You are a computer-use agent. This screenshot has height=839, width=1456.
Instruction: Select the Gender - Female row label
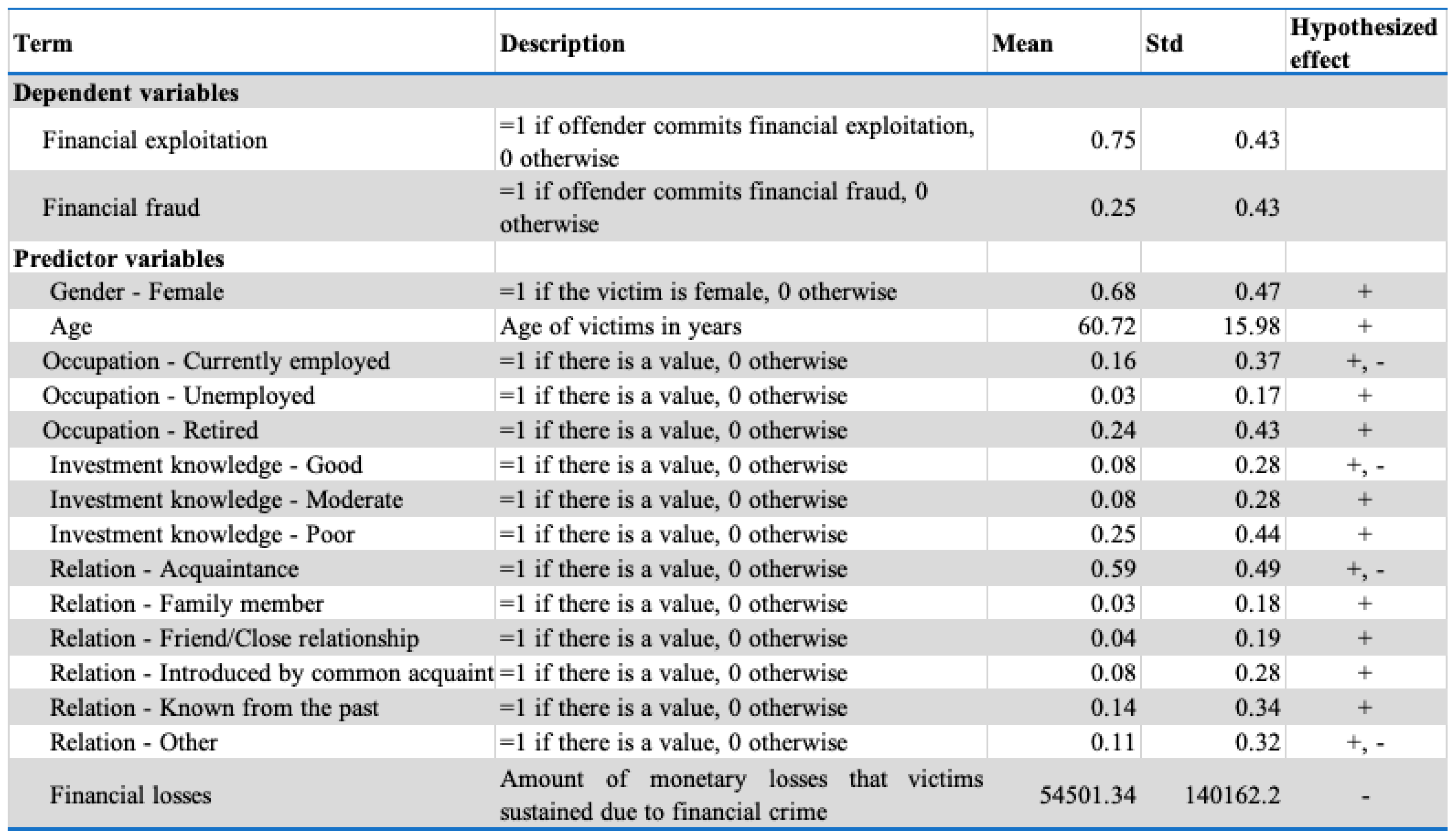pyautogui.click(x=136, y=292)
